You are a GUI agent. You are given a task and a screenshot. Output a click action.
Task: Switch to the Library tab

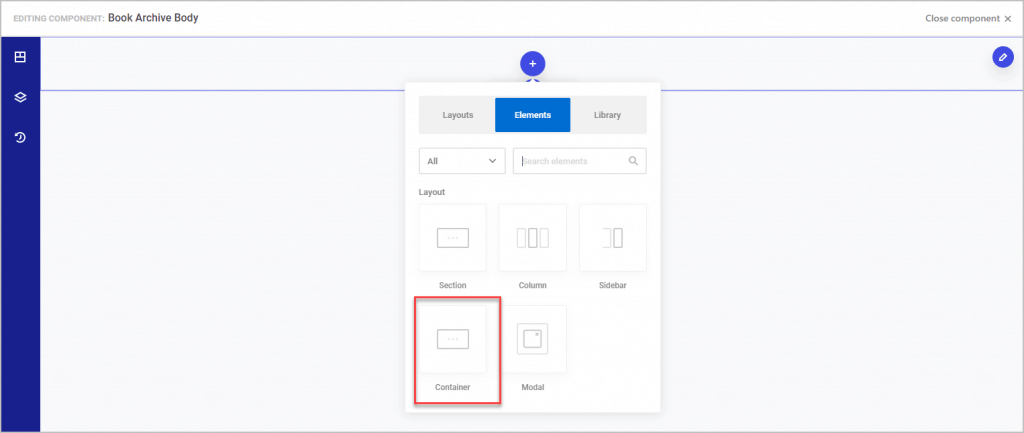tap(607, 115)
